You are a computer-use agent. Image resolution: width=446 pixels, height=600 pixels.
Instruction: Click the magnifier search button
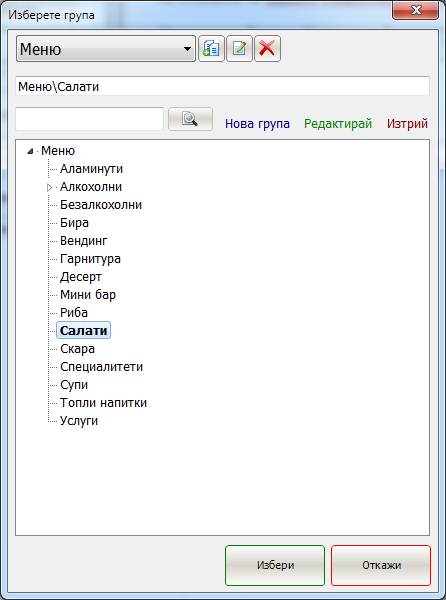click(x=190, y=119)
